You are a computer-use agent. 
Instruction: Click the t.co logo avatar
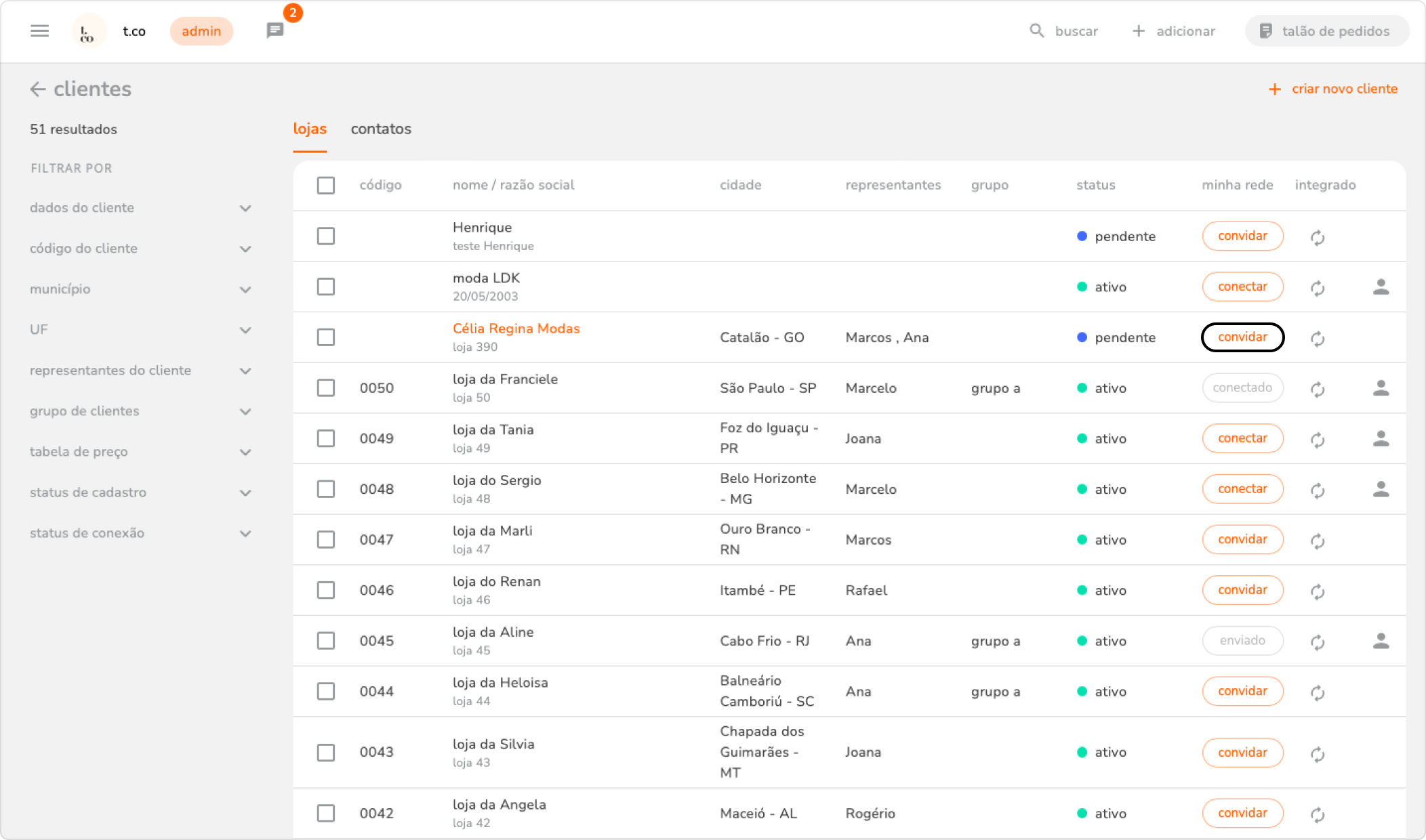88,31
